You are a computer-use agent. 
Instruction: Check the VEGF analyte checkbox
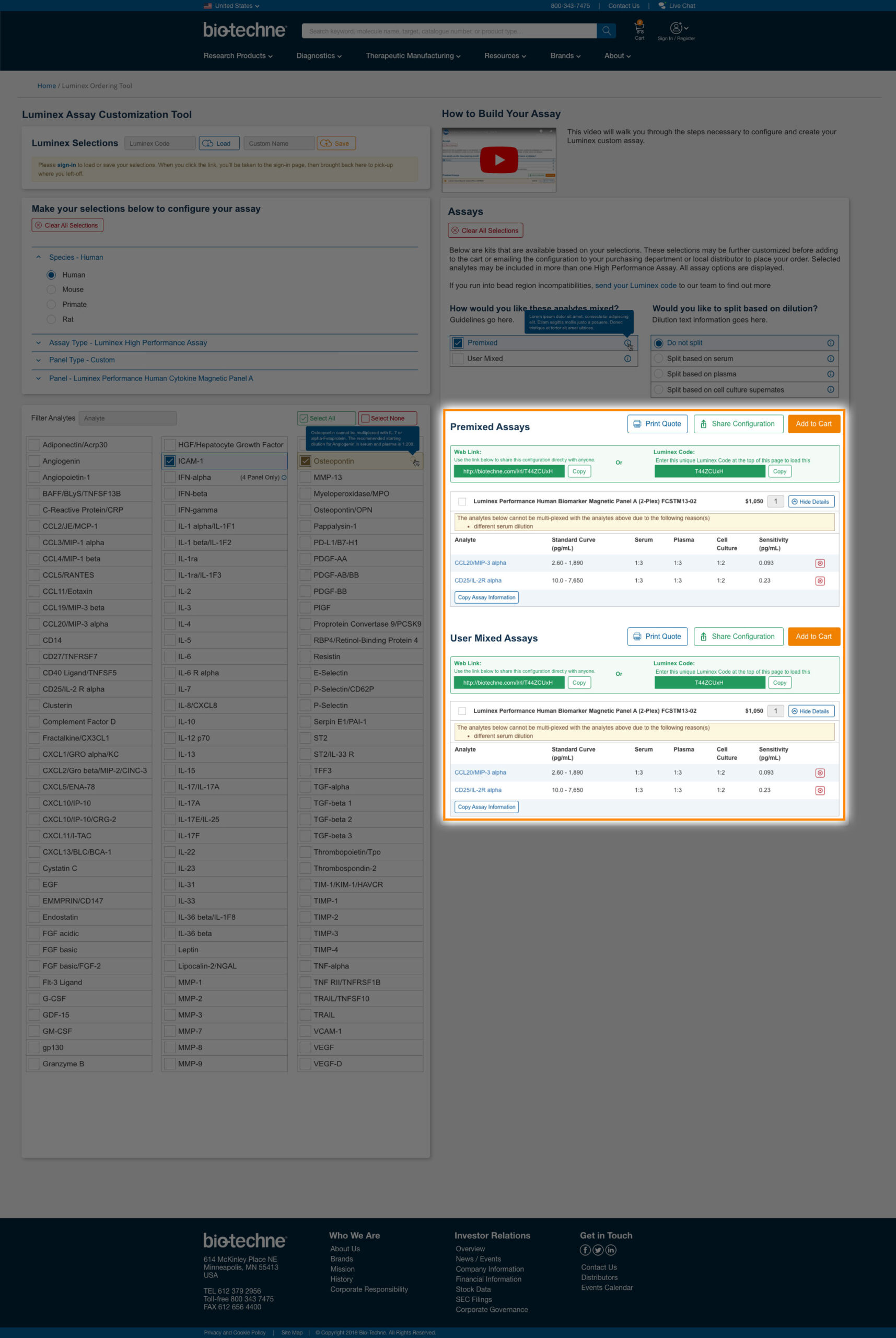point(305,1047)
